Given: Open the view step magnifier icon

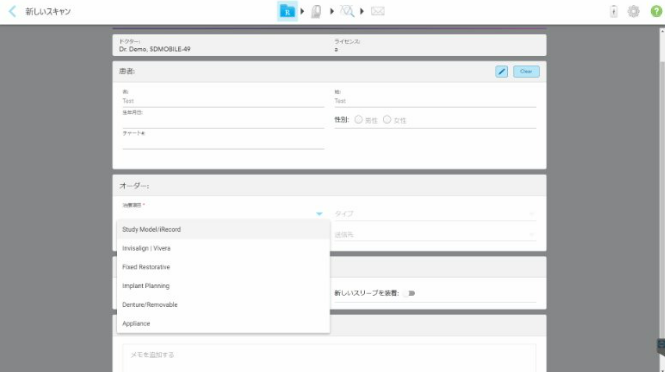Looking at the screenshot, I should pos(346,11).
